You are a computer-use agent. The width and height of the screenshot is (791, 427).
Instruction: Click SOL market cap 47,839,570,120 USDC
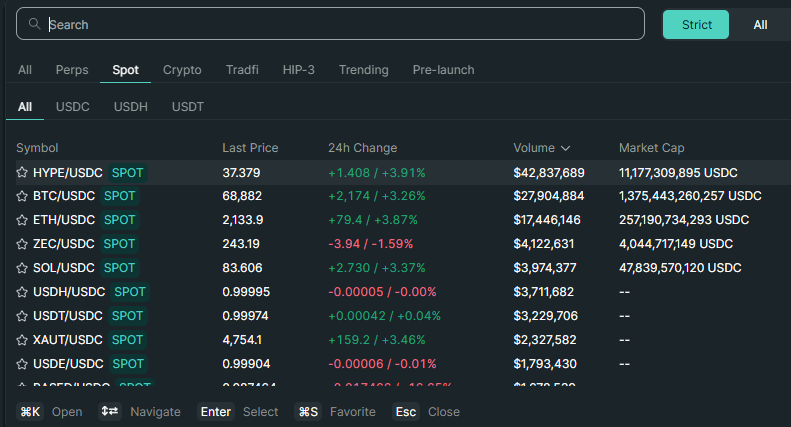[x=680, y=268]
